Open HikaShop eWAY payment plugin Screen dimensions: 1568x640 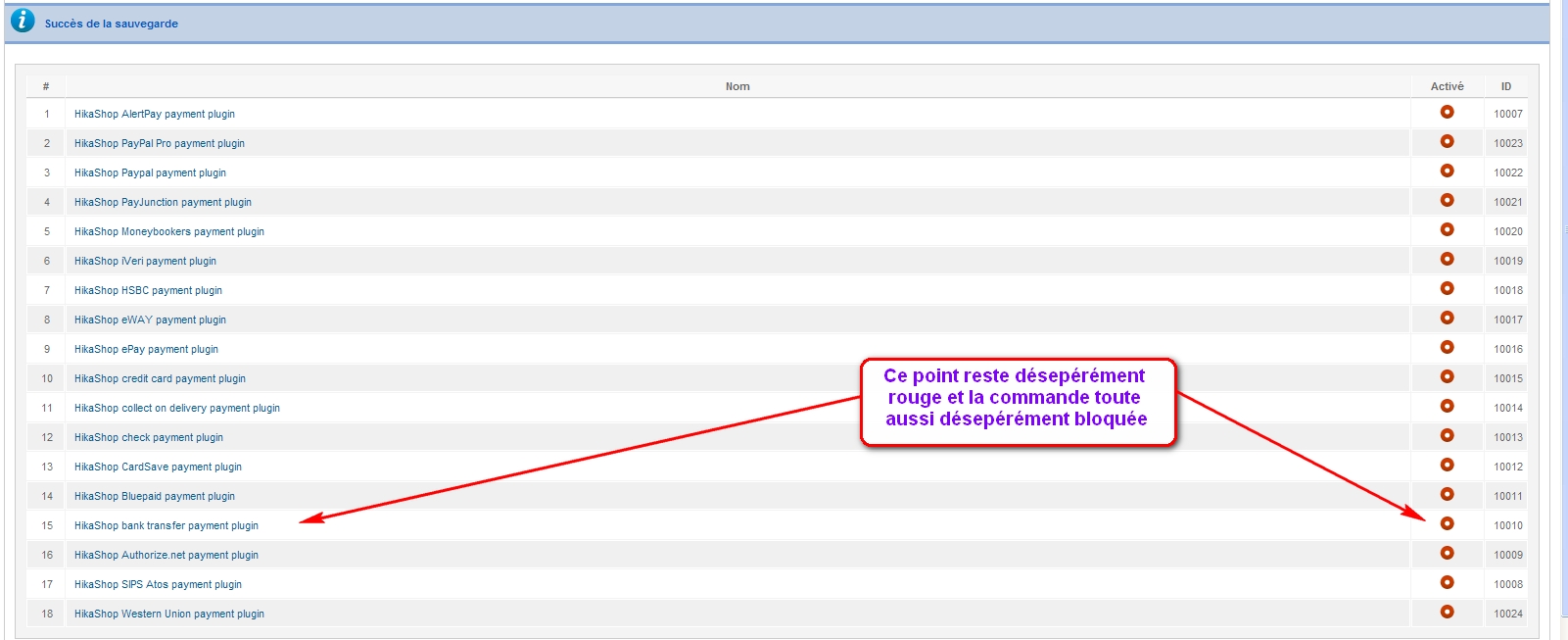[x=150, y=320]
